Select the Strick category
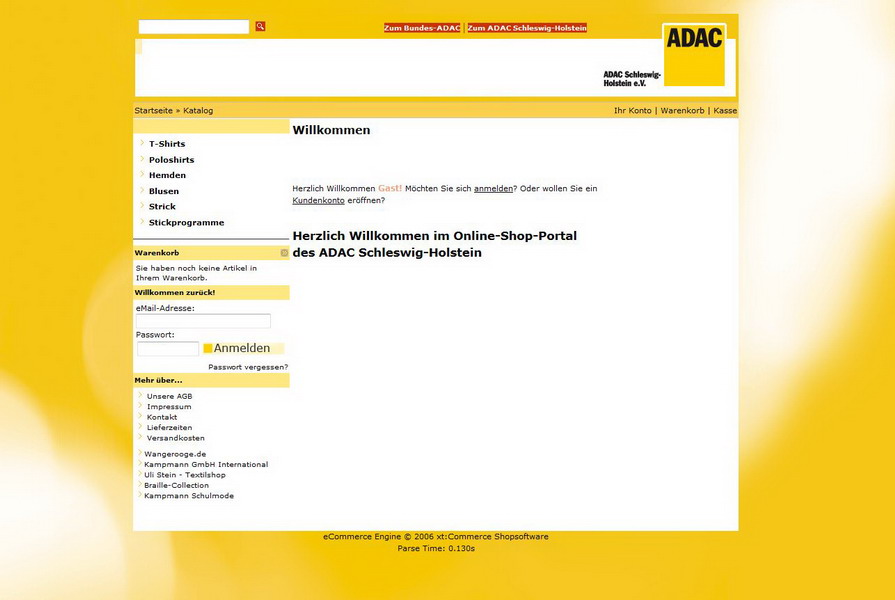The height and width of the screenshot is (600, 895). click(162, 207)
